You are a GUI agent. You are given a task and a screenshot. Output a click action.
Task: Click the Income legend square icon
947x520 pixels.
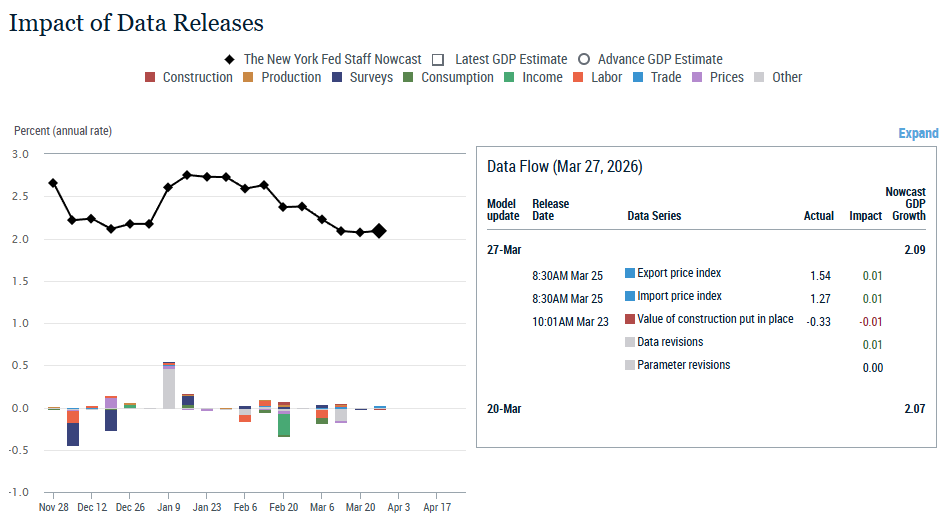pos(509,78)
